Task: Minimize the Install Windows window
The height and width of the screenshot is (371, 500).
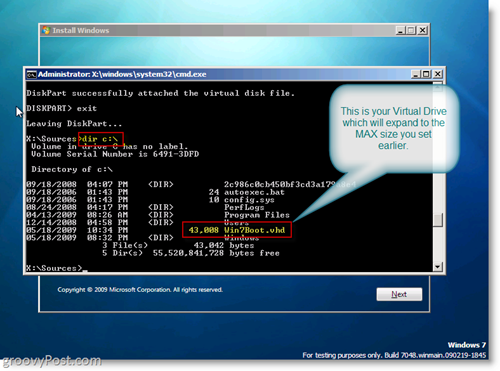Action: pyautogui.click(x=400, y=30)
